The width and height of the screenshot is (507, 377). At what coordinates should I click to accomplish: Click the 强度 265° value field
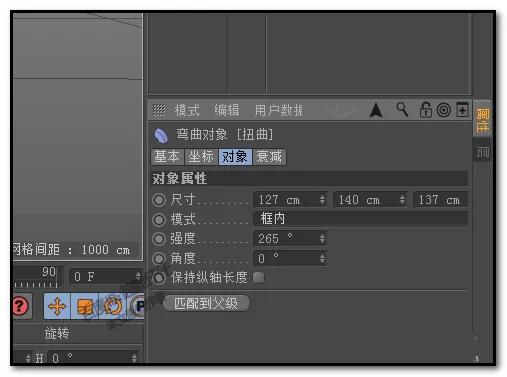tap(290, 238)
